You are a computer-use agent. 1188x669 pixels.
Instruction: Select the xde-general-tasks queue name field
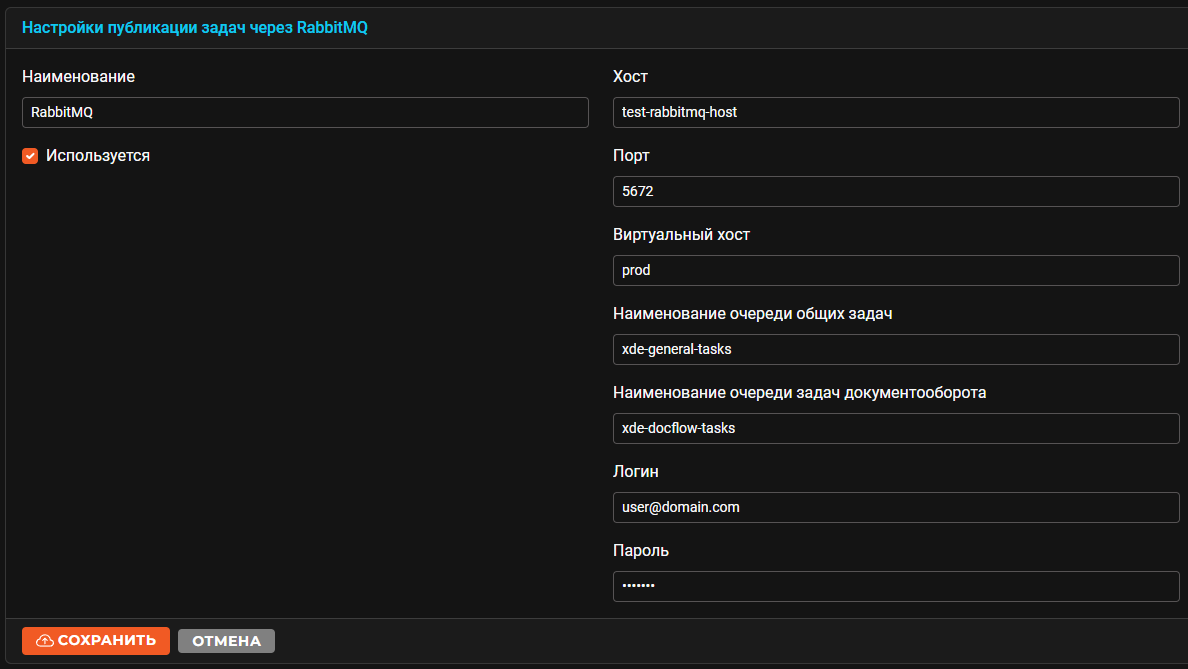[x=896, y=349]
